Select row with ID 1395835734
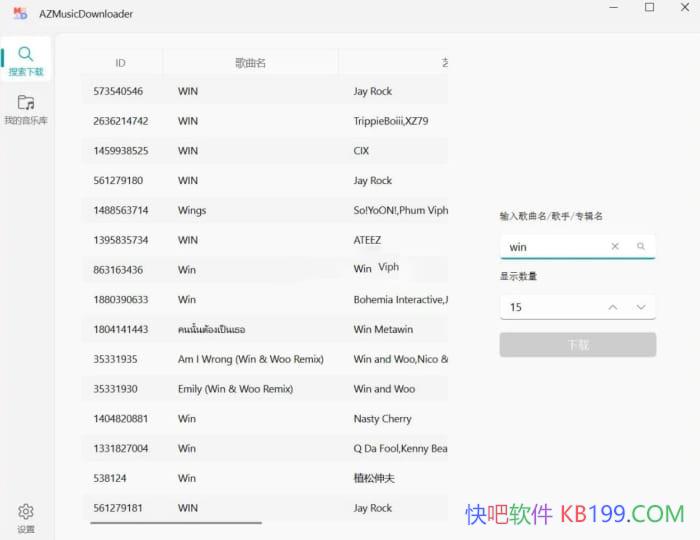The width and height of the screenshot is (700, 540). [x=265, y=240]
